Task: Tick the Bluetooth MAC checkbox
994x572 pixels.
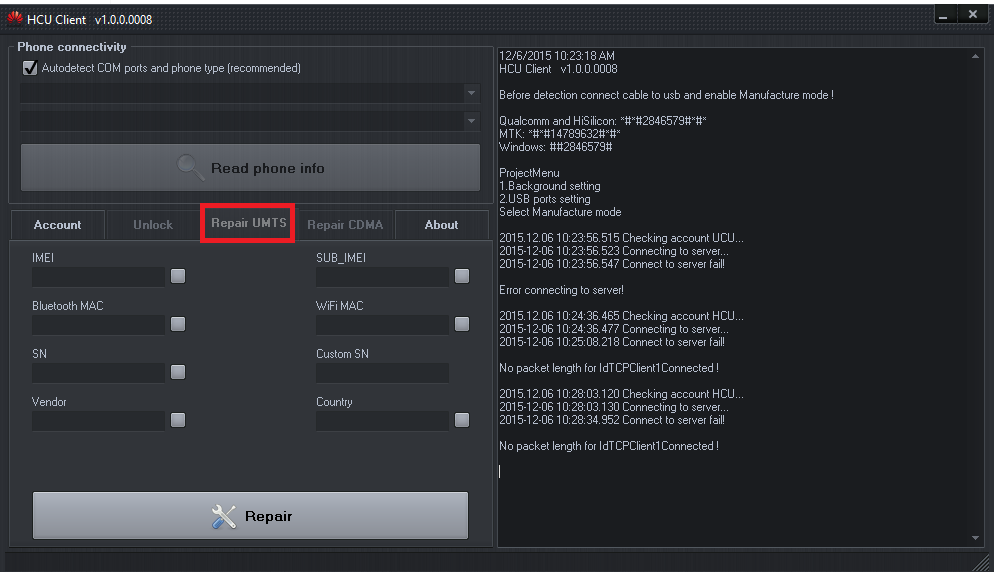Action: pos(178,324)
